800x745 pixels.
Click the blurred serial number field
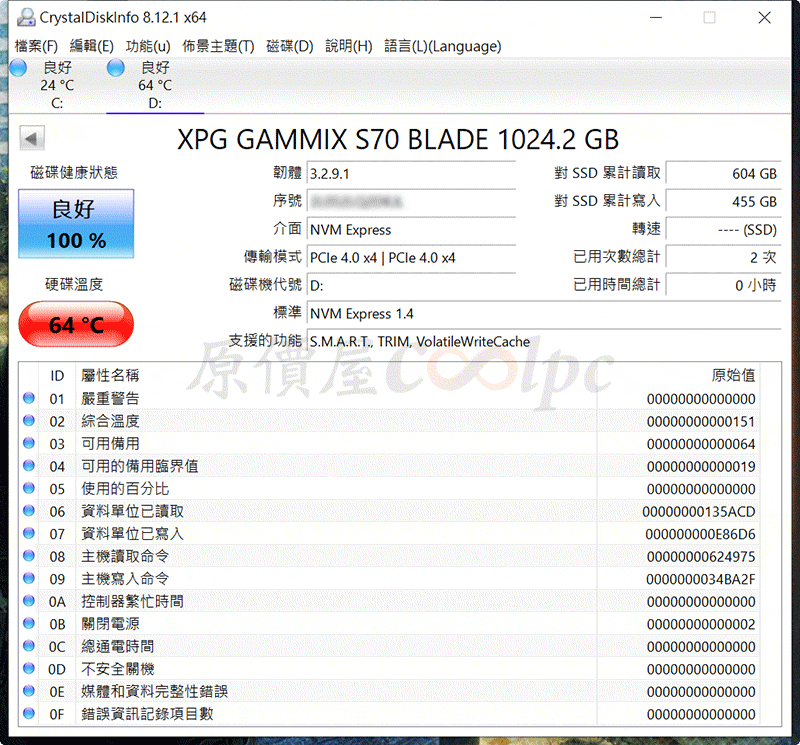point(411,201)
